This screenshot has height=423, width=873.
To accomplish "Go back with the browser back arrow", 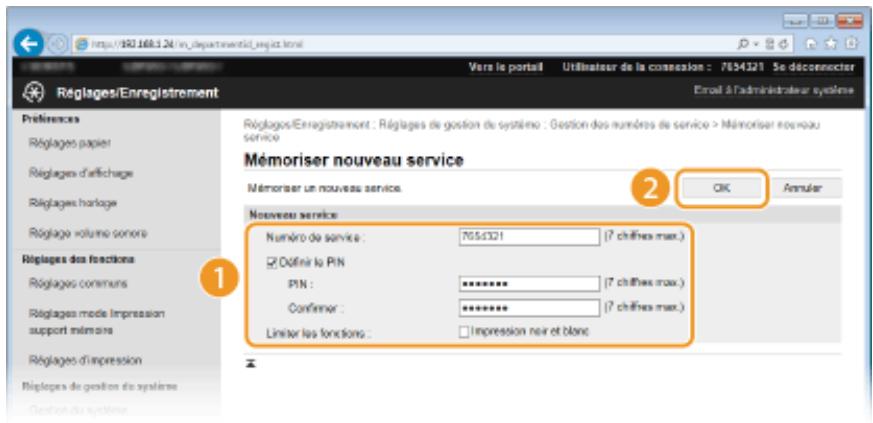I will click(30, 44).
